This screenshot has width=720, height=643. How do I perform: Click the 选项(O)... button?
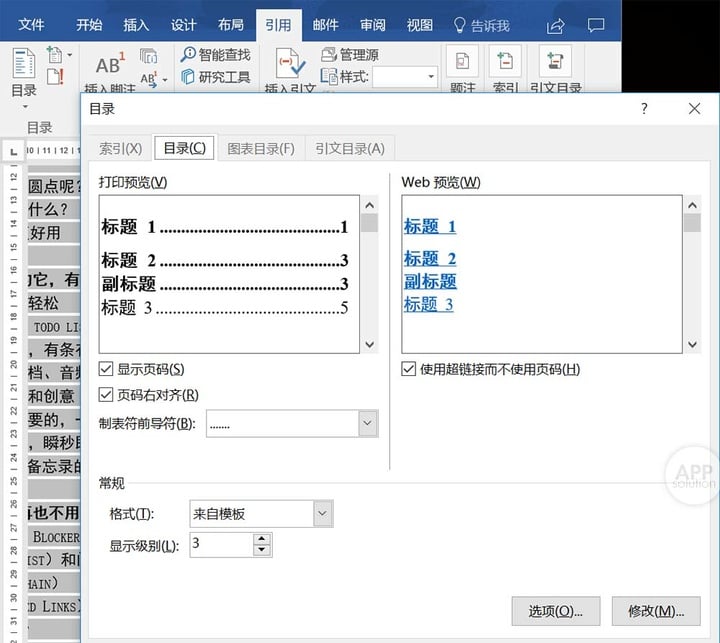click(x=556, y=611)
